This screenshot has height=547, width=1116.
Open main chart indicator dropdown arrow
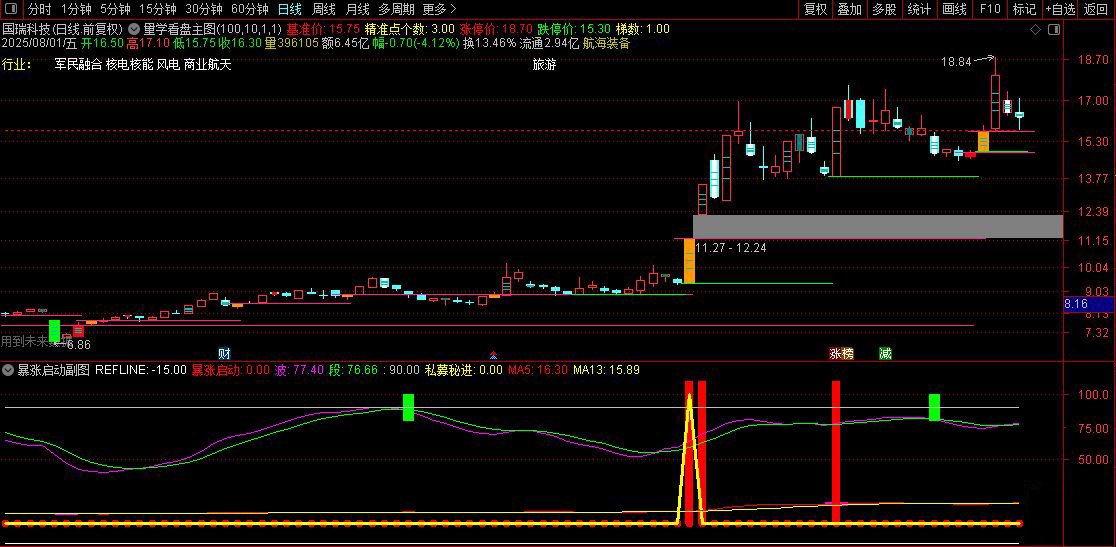pos(135,29)
